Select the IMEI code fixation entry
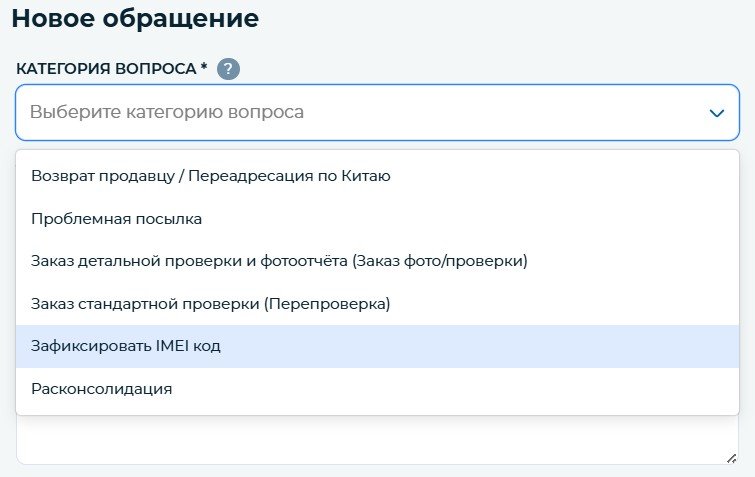Image resolution: width=755 pixels, height=477 pixels. pyautogui.click(x=378, y=347)
